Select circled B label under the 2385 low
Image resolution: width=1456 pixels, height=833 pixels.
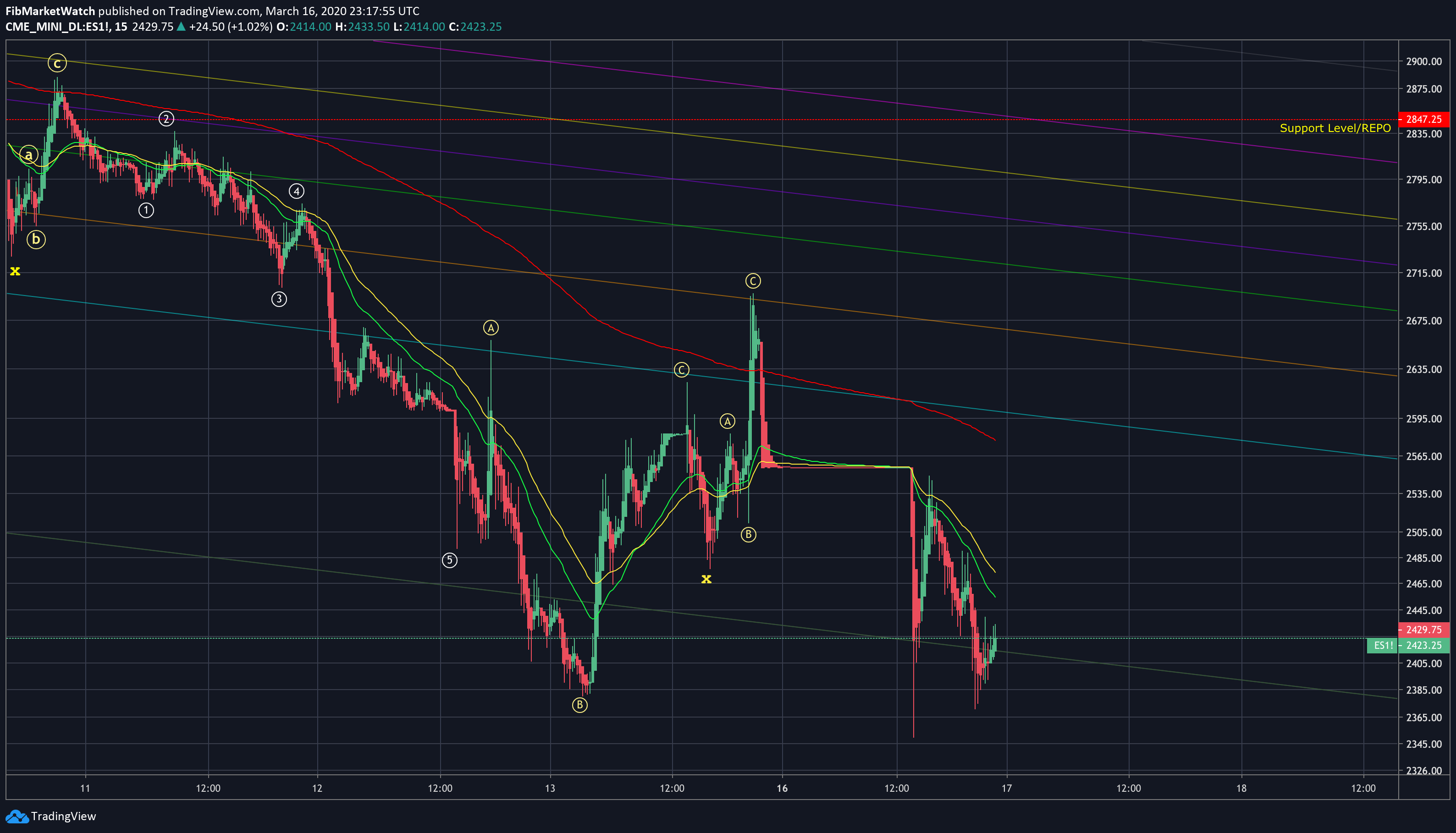click(x=580, y=705)
